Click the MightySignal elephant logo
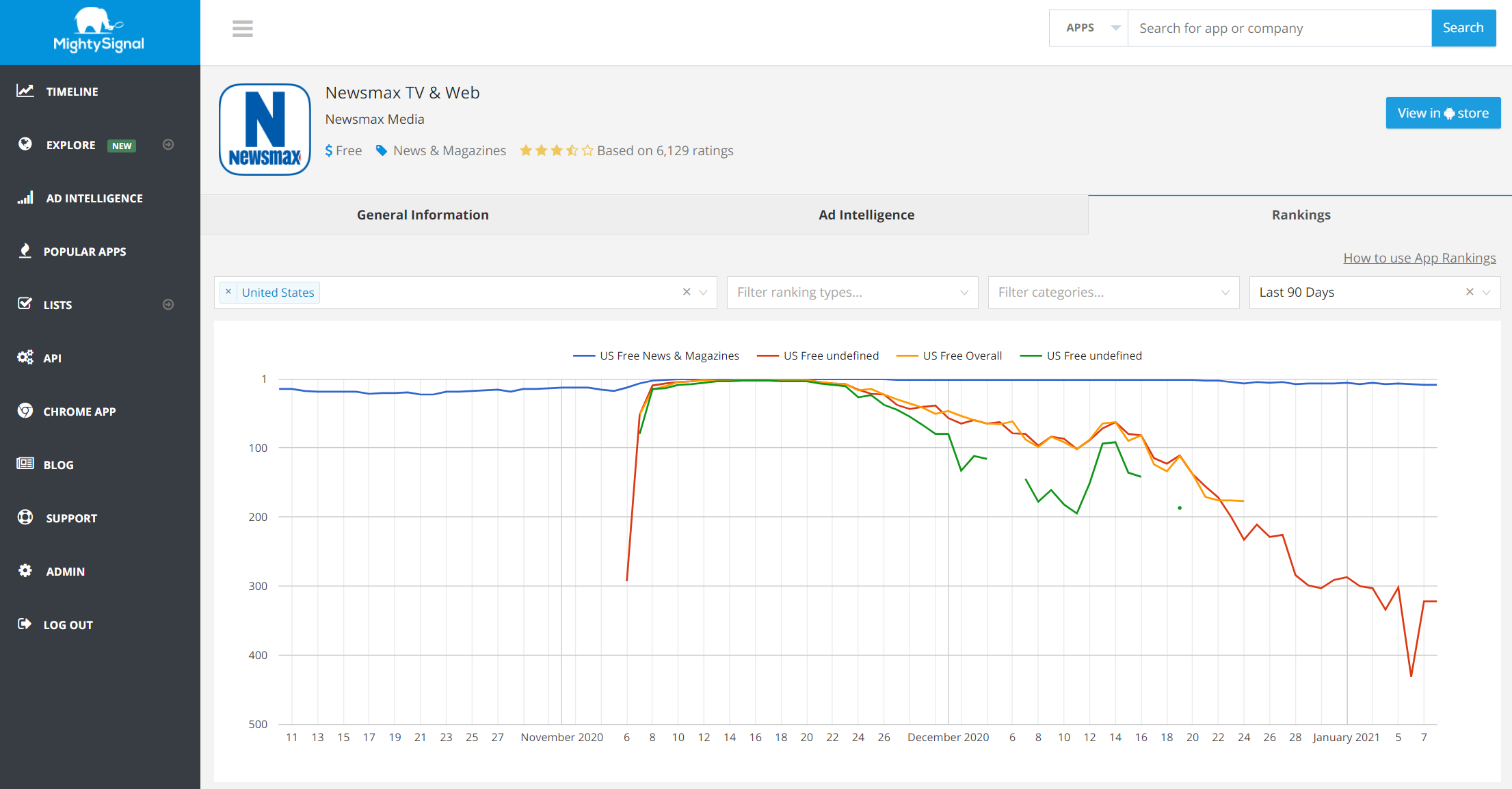The height and width of the screenshot is (789, 1512). coord(99,29)
